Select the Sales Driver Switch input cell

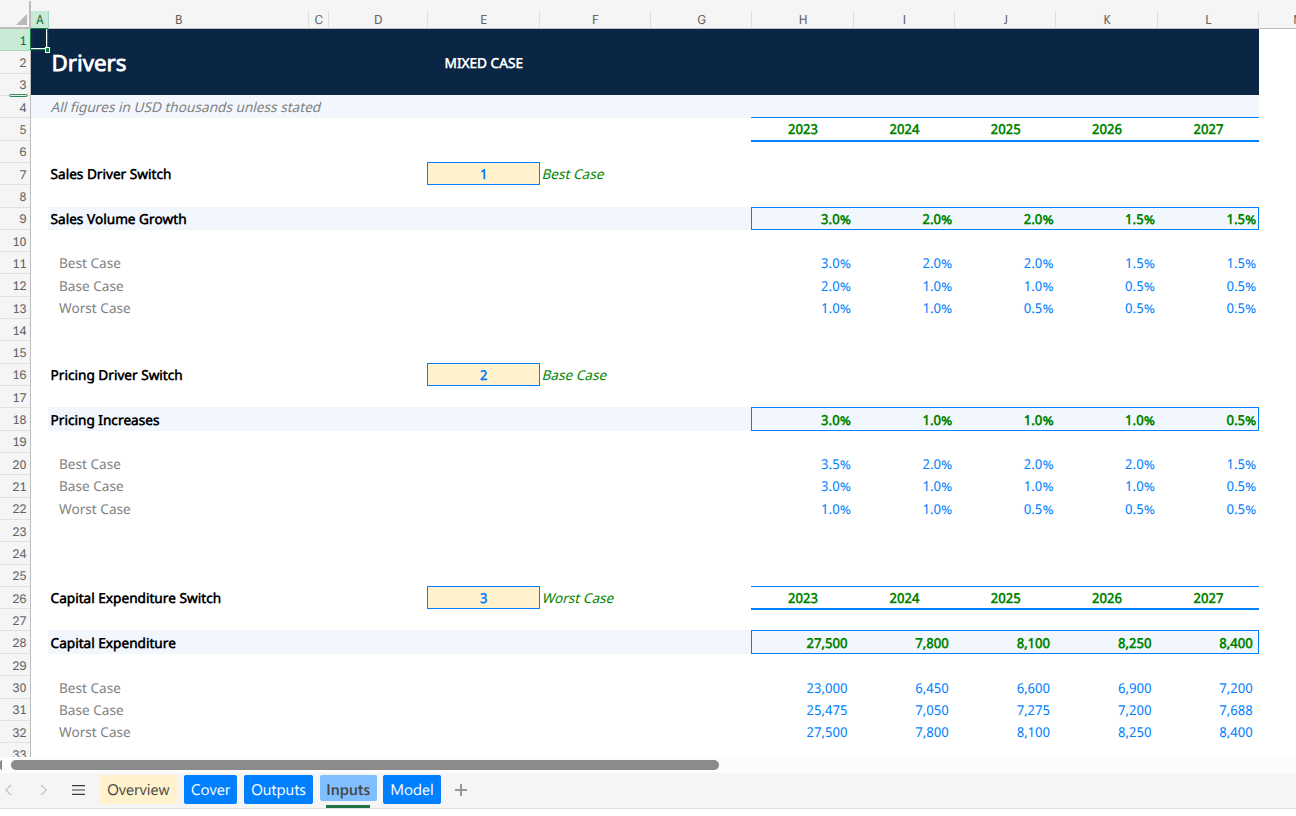click(x=483, y=174)
